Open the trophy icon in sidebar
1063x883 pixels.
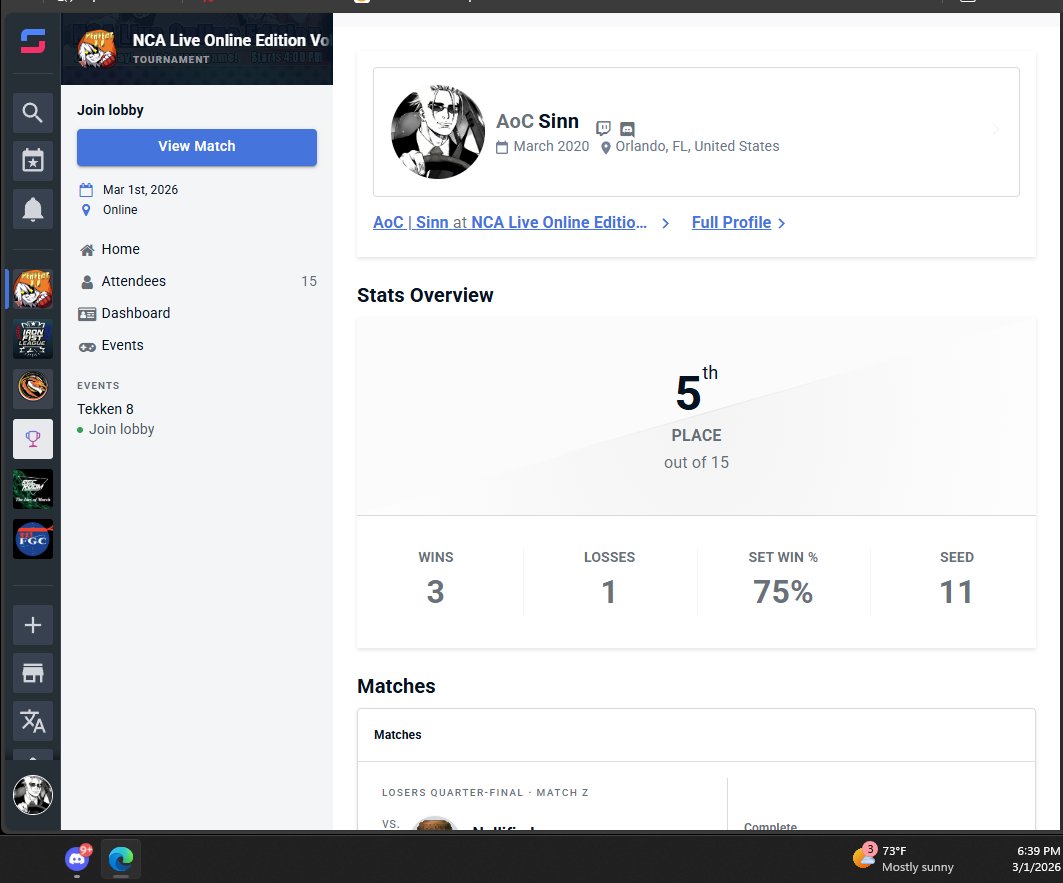tap(33, 439)
